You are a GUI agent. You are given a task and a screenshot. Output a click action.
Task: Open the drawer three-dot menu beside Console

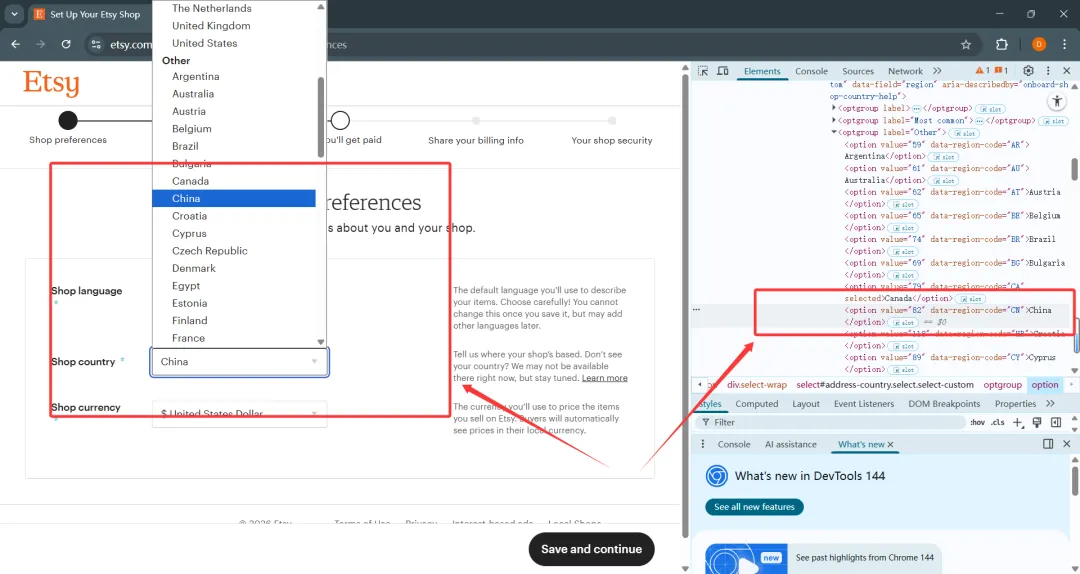(x=703, y=444)
